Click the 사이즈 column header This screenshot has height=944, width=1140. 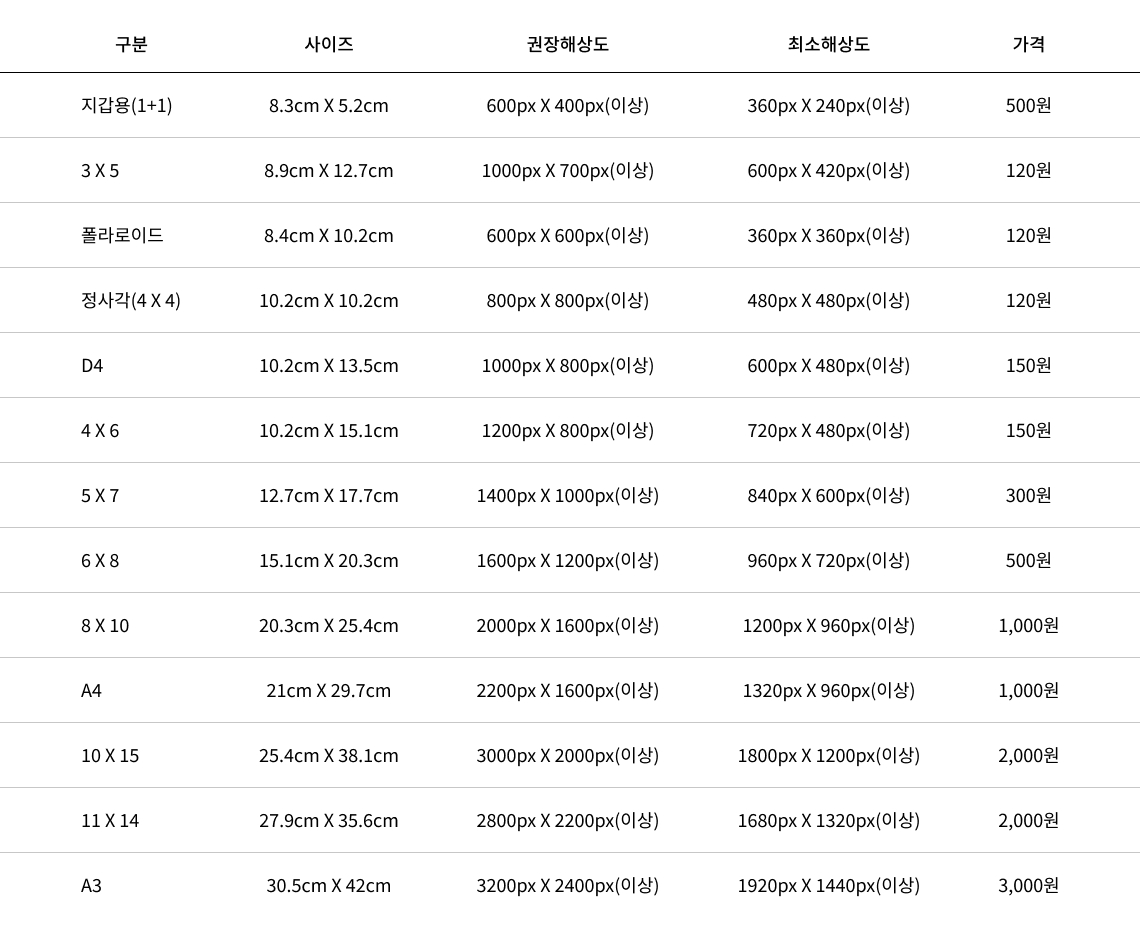(x=329, y=44)
